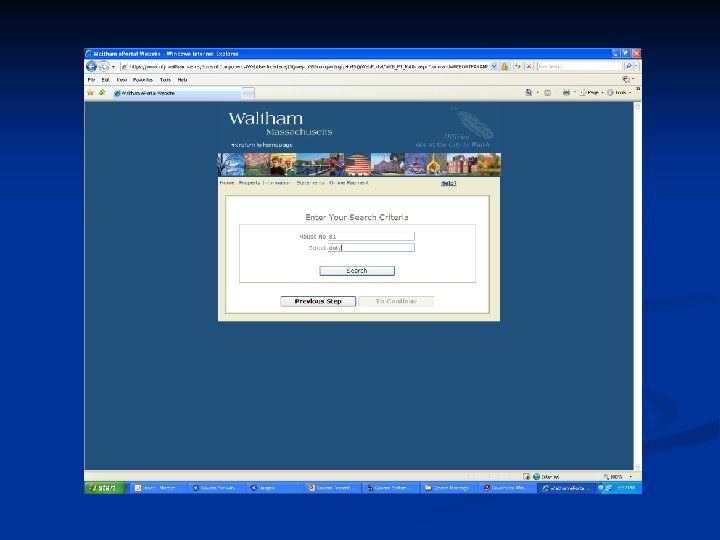Click the Waltham banner photo strip
720x540 pixels.
359,164
